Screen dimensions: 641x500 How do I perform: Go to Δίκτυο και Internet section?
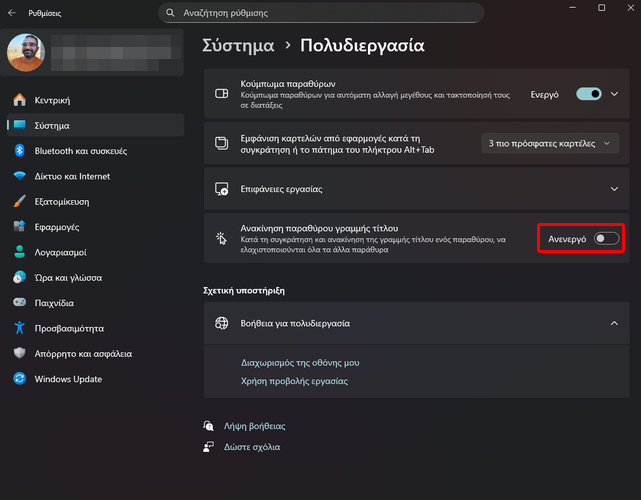pos(72,176)
